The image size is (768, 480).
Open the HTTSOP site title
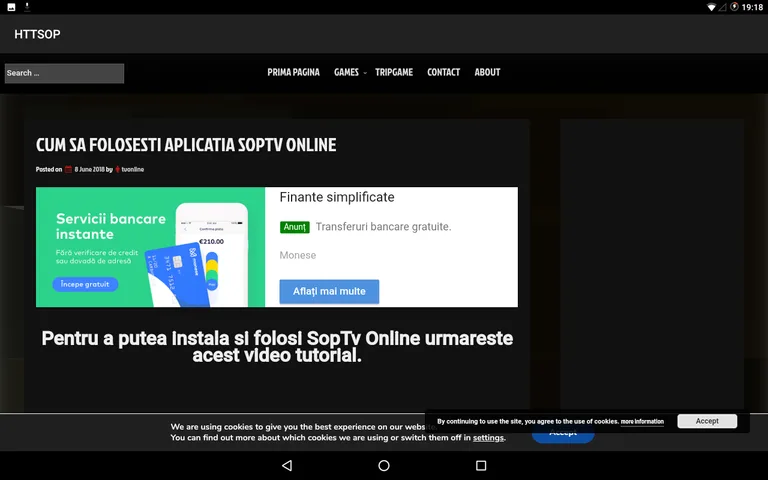(x=37, y=34)
